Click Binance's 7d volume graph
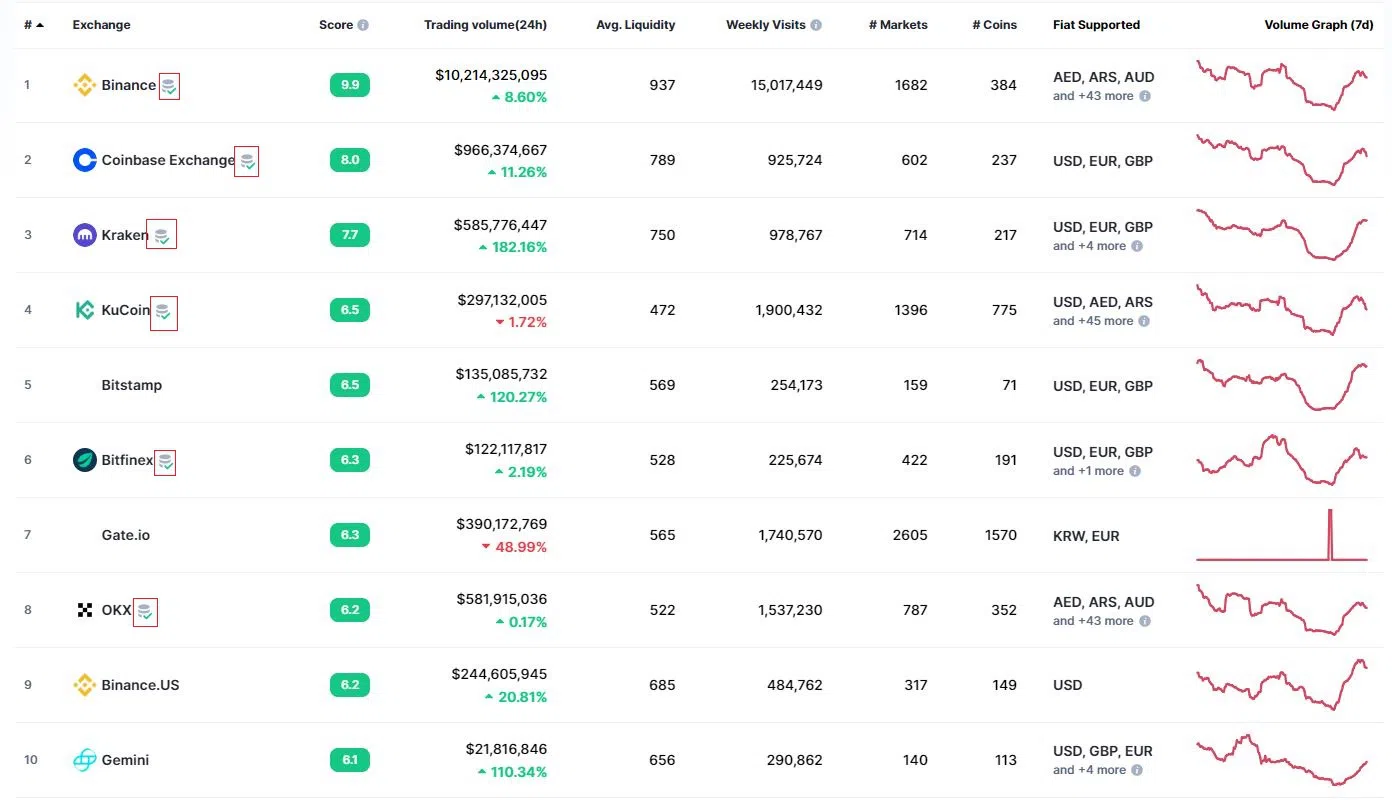This screenshot has height=804, width=1392. click(x=1282, y=85)
